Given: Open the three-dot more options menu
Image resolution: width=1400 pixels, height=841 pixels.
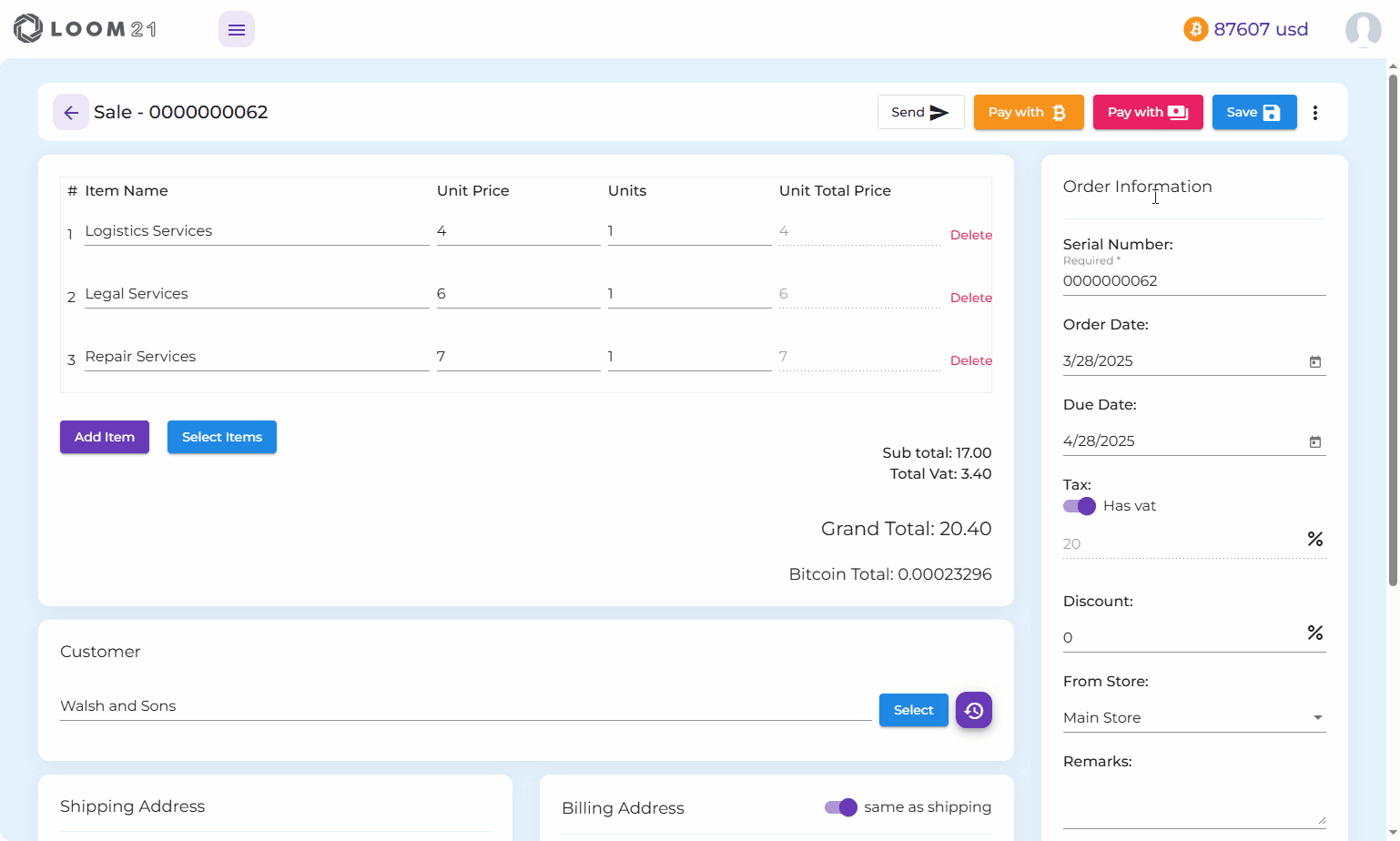Looking at the screenshot, I should coord(1315,113).
